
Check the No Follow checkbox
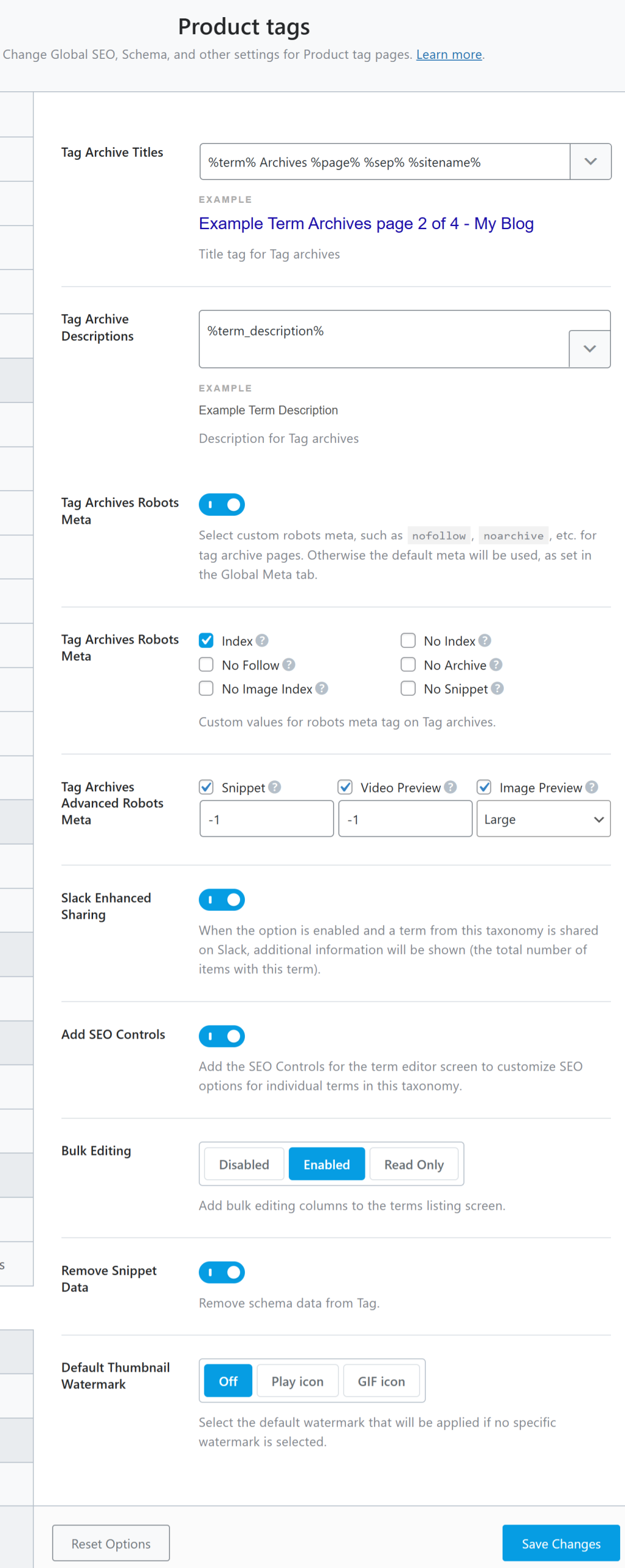tap(206, 665)
